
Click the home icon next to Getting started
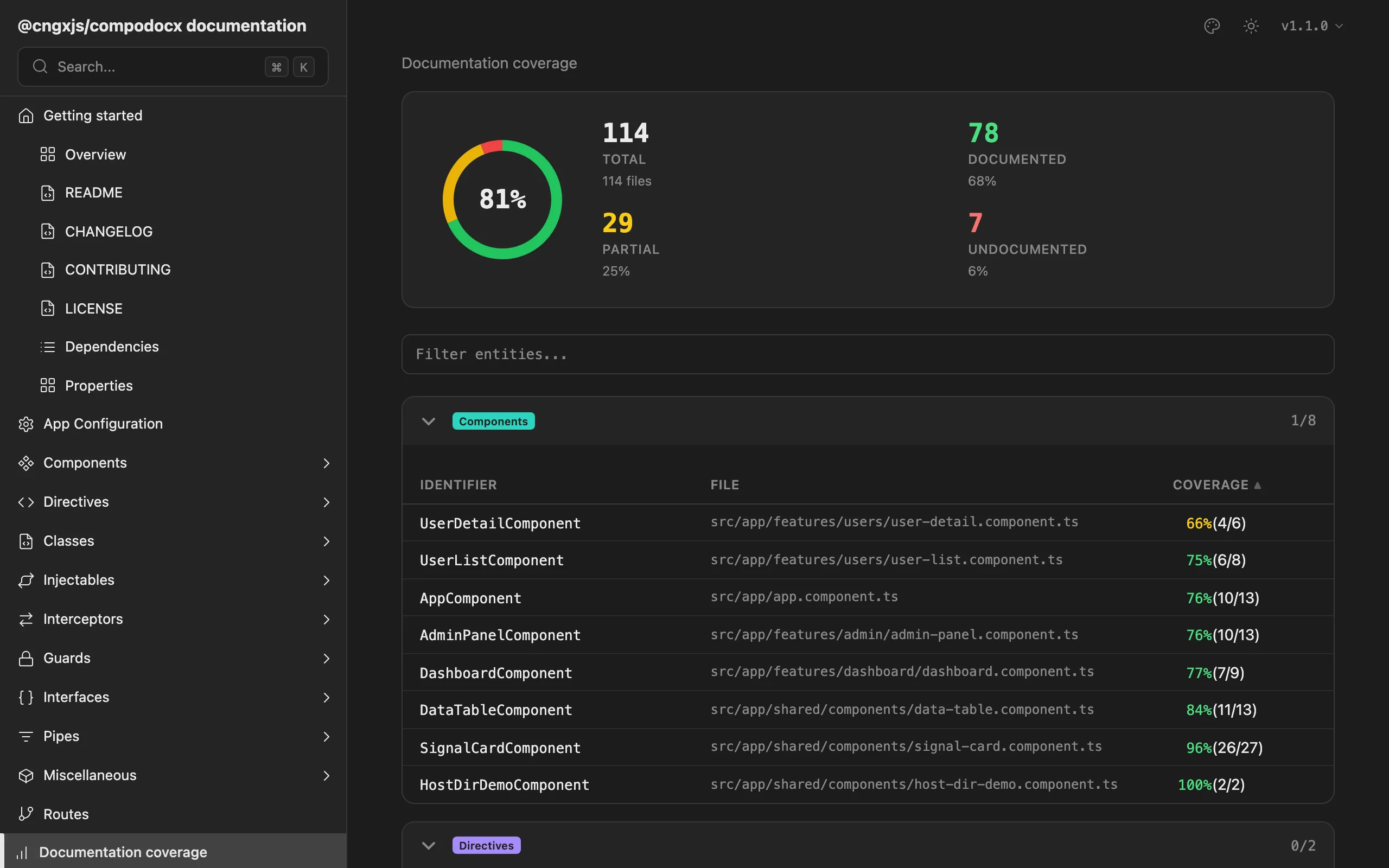click(x=26, y=116)
